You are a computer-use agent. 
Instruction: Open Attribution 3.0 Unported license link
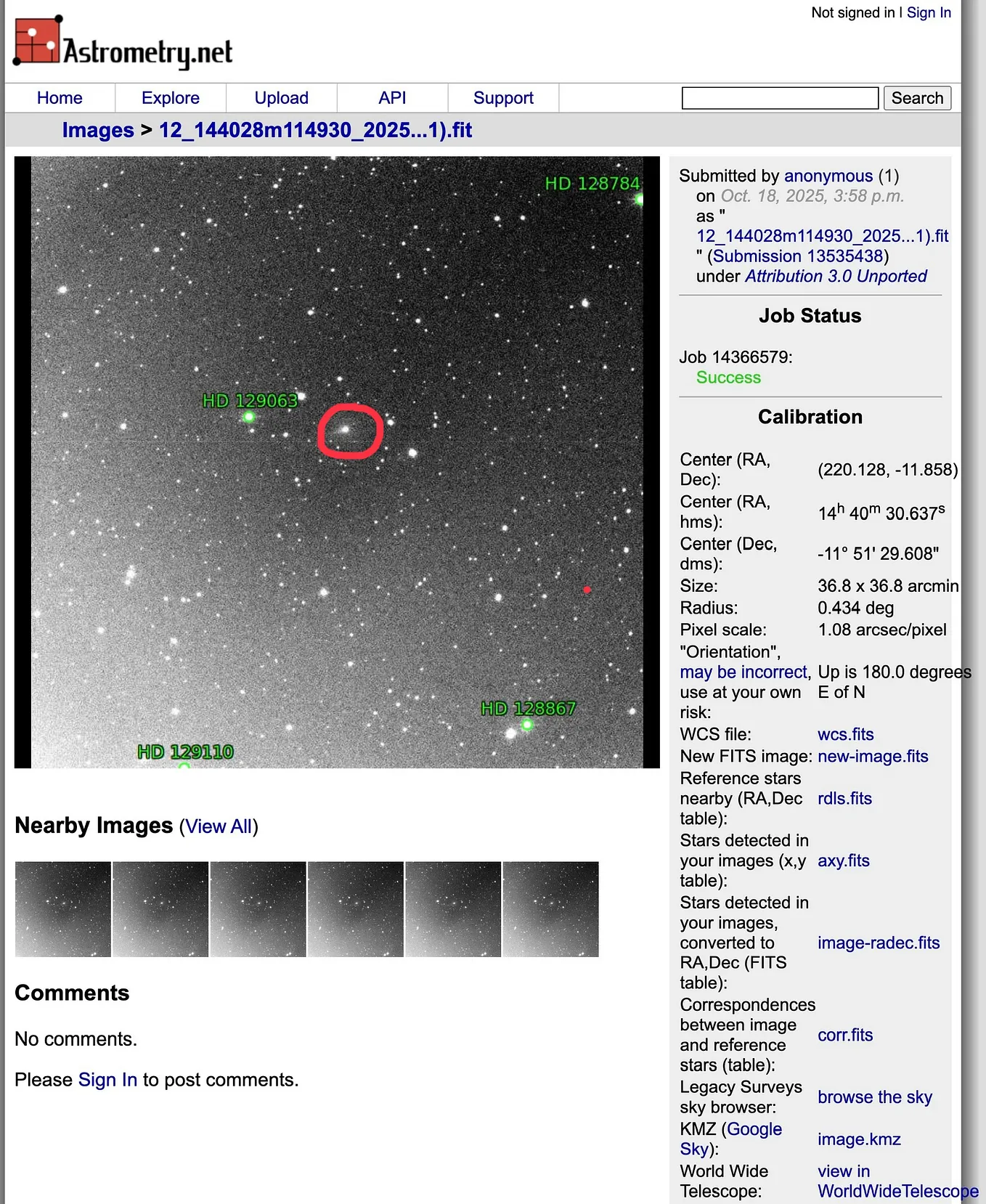click(x=836, y=276)
